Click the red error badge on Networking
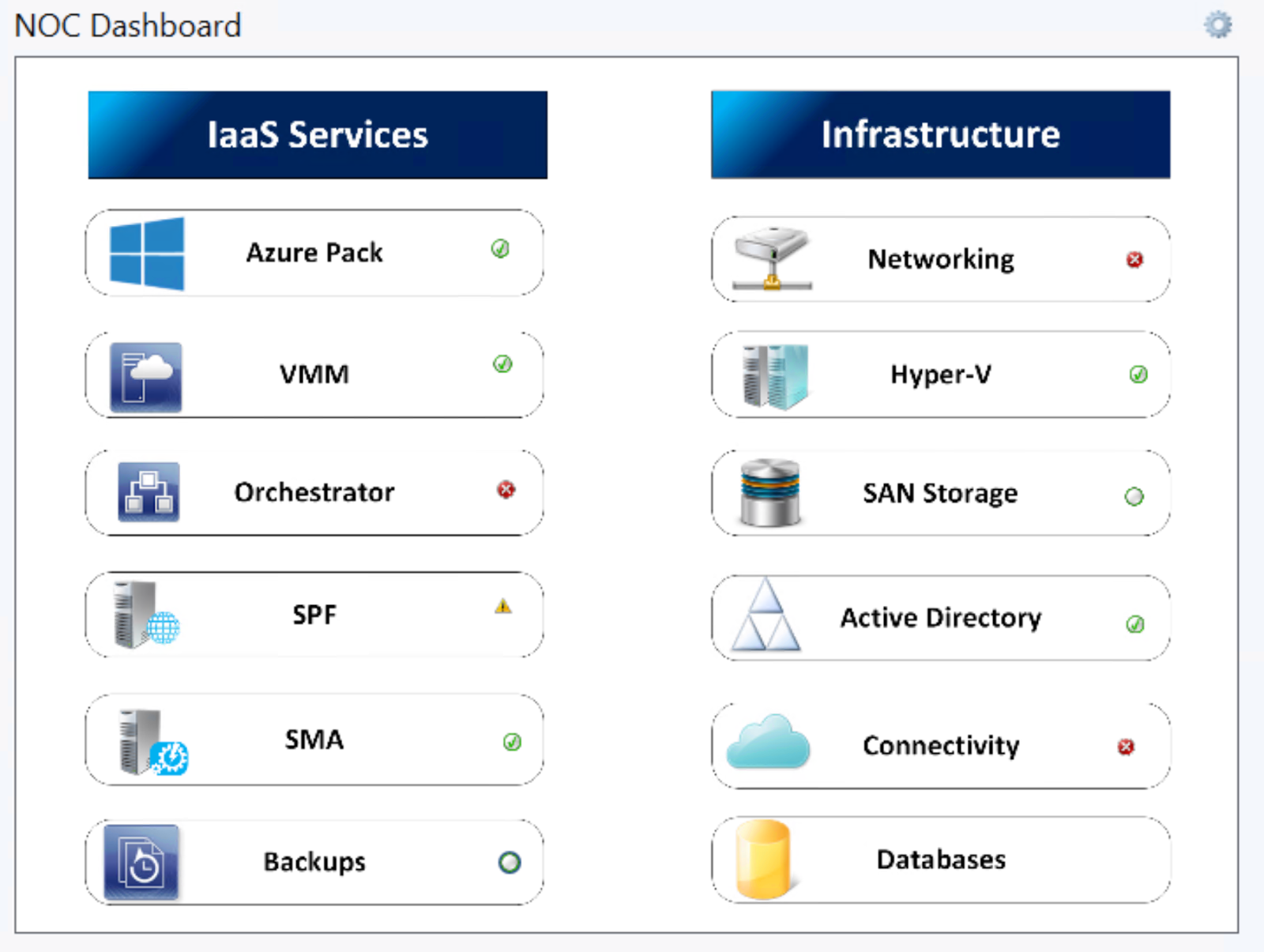This screenshot has width=1264, height=952. click(x=1134, y=258)
